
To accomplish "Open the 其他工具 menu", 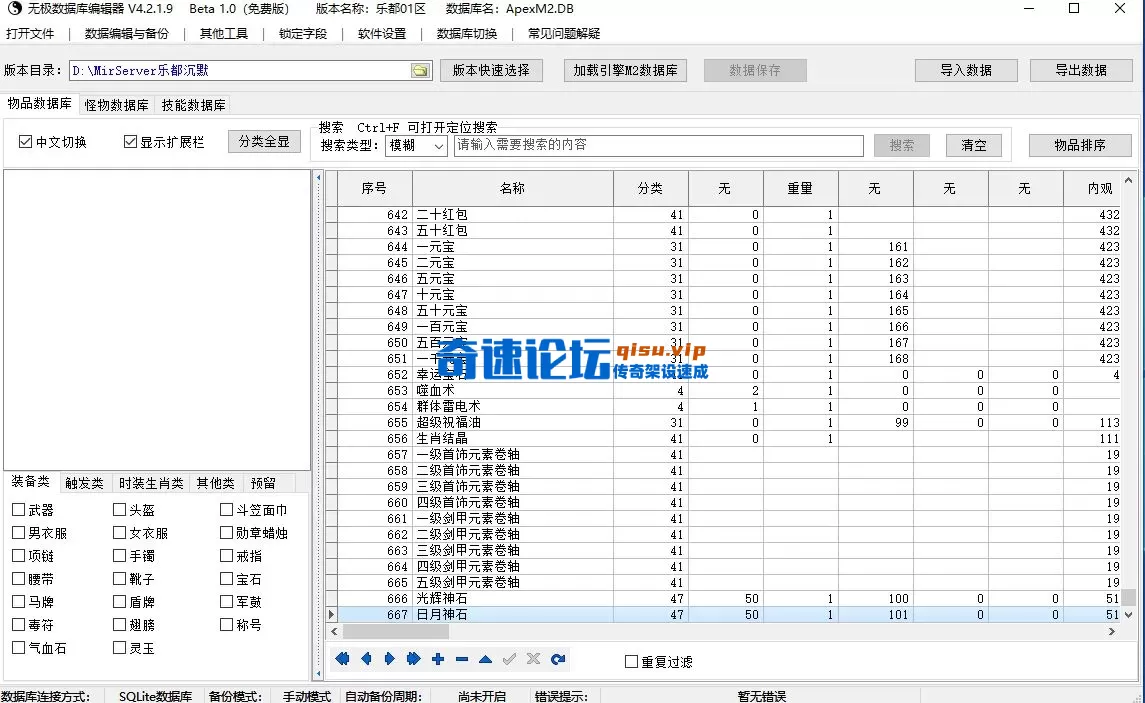I will 224,34.
